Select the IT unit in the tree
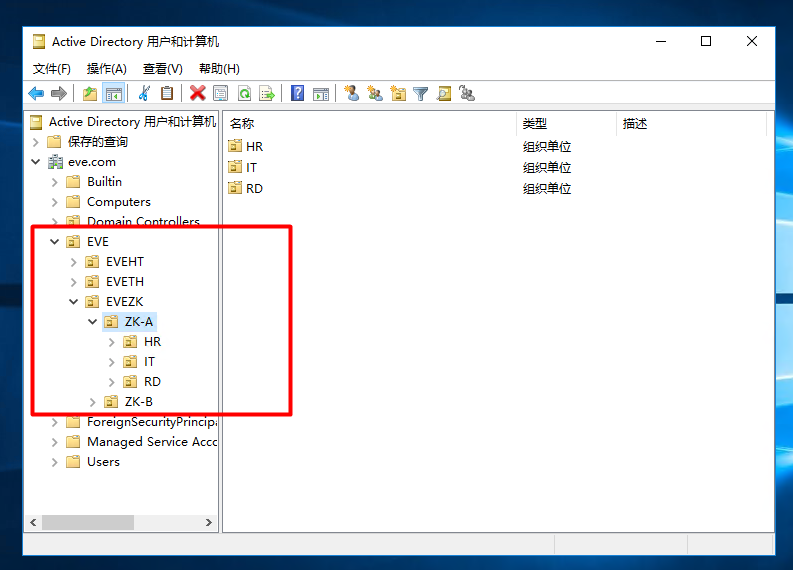The image size is (793, 570). click(x=149, y=362)
